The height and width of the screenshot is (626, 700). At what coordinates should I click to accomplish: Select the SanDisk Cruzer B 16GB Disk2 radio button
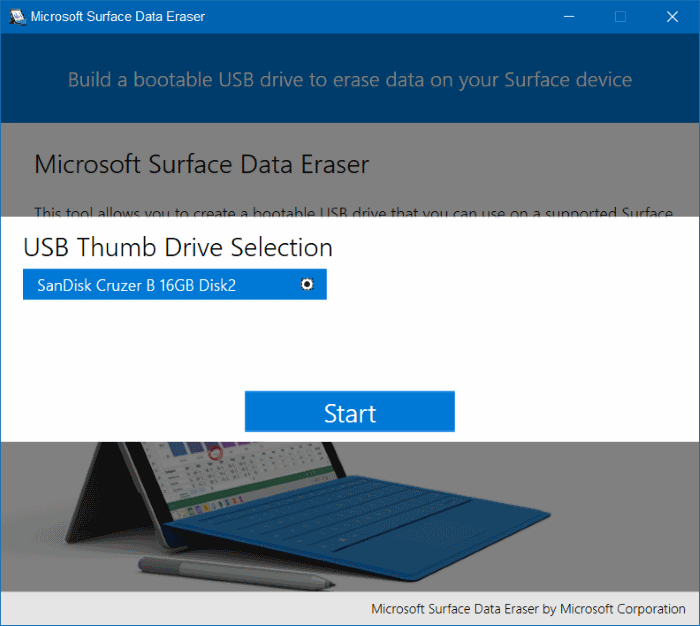click(307, 284)
